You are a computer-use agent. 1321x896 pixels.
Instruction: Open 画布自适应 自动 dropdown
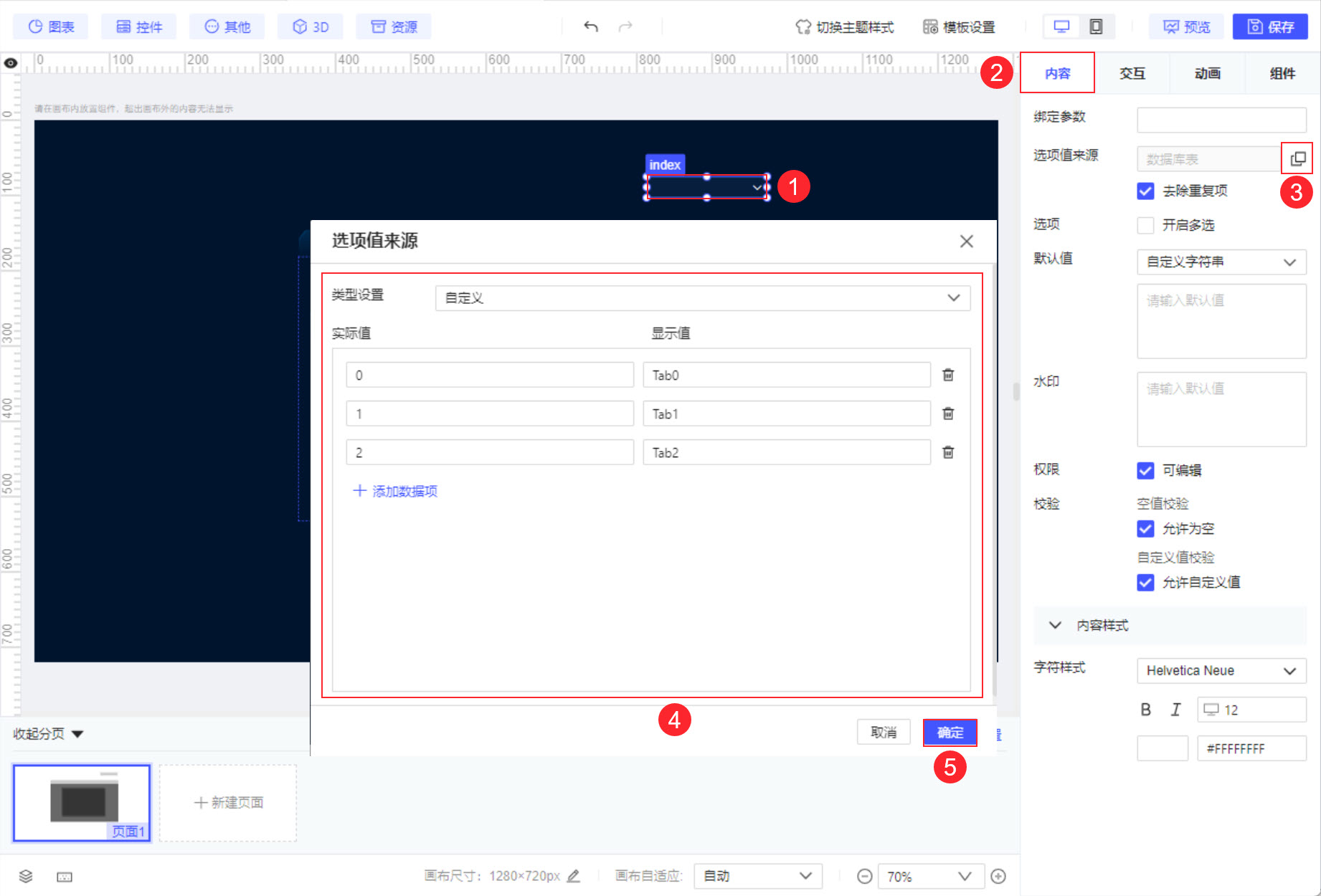click(757, 876)
